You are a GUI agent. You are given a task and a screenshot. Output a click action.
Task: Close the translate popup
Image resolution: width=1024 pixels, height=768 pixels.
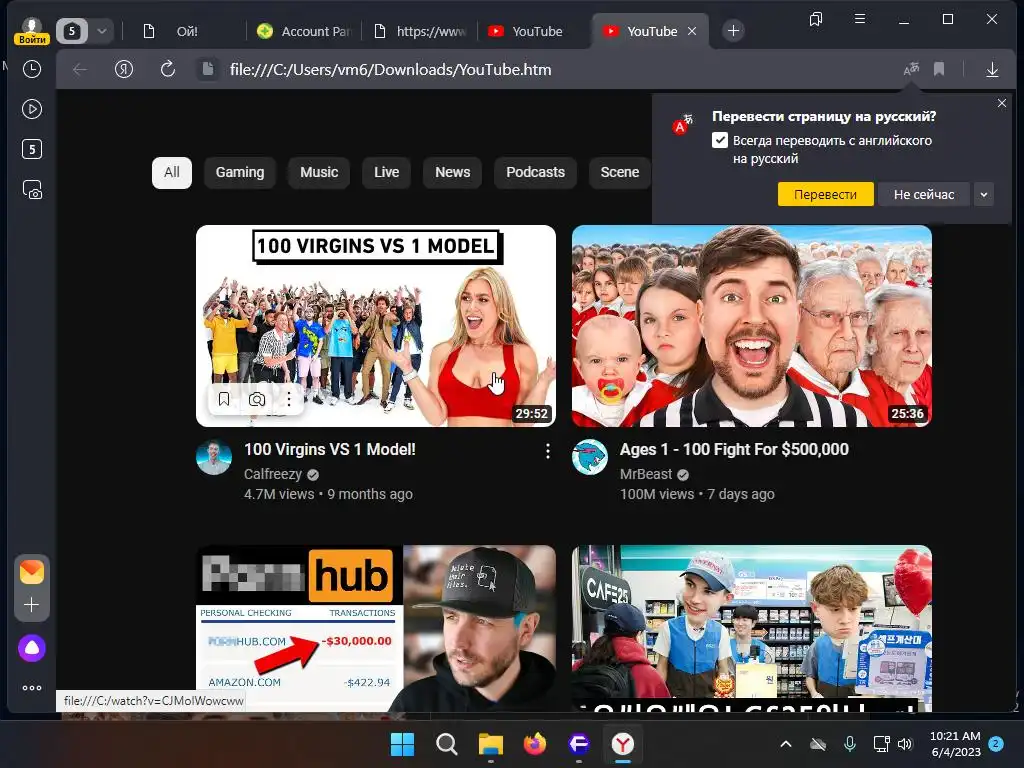click(x=1002, y=103)
